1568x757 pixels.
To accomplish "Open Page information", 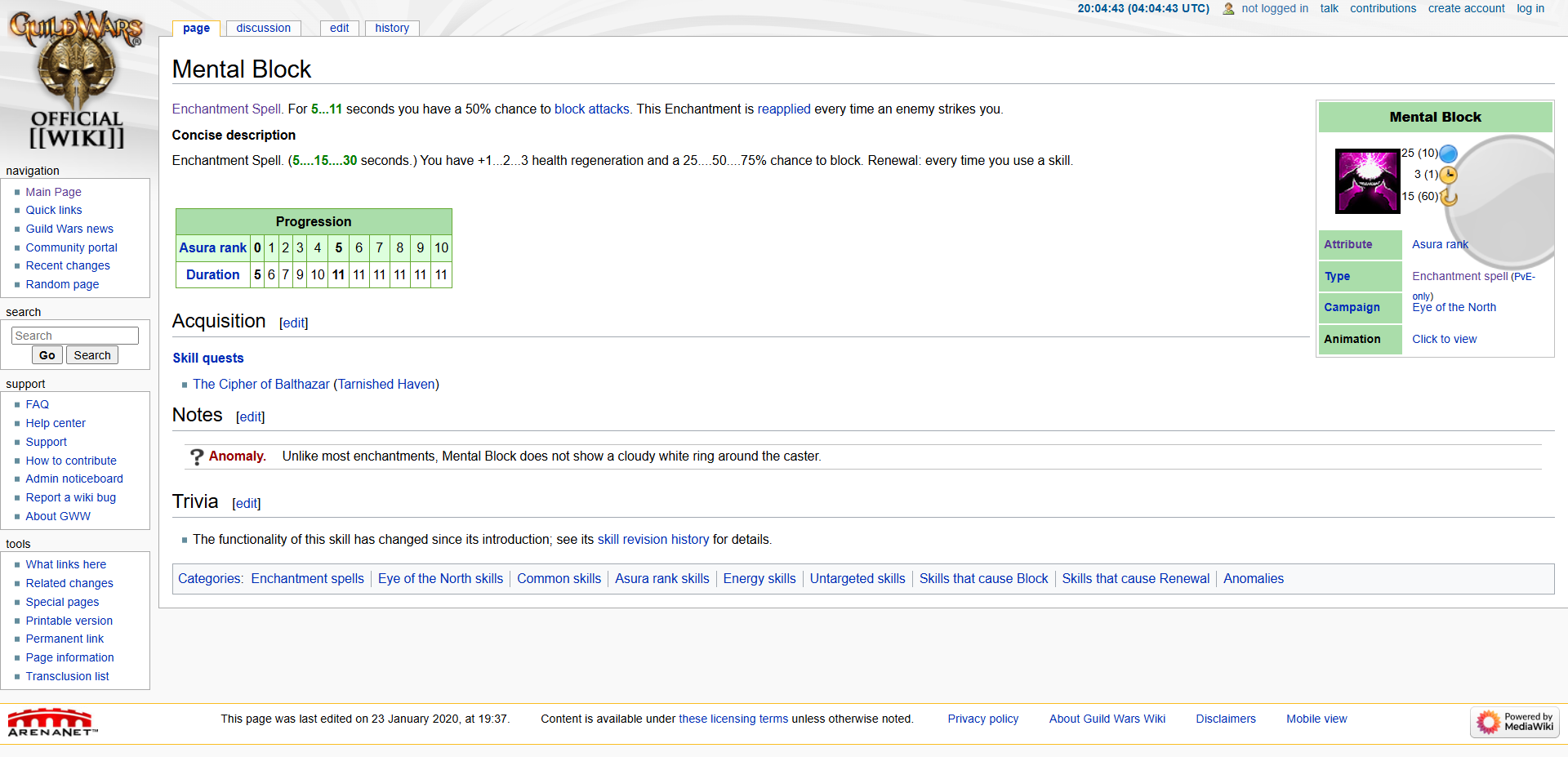I will [x=69, y=657].
